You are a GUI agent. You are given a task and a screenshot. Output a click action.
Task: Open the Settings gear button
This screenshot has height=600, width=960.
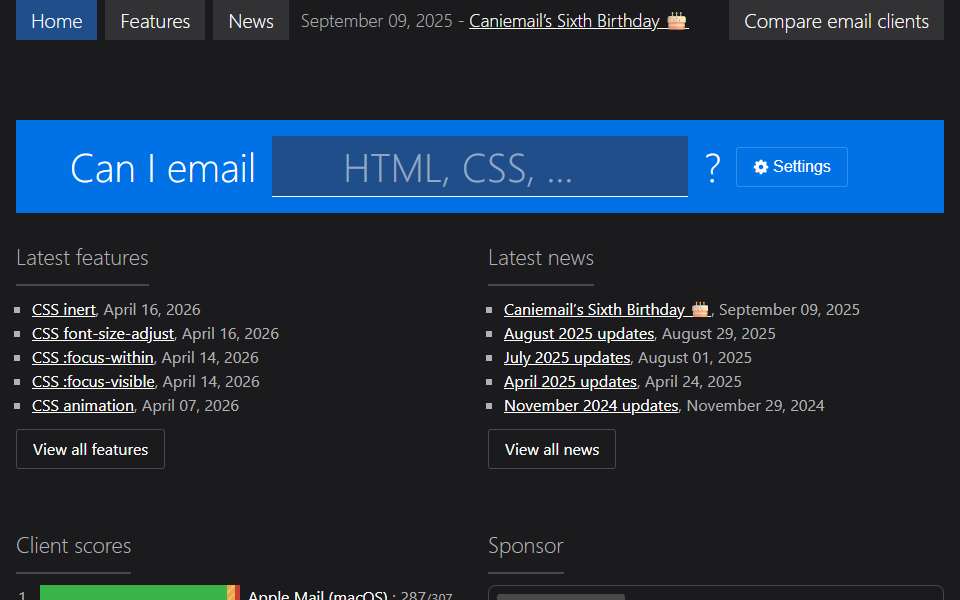pyautogui.click(x=792, y=167)
